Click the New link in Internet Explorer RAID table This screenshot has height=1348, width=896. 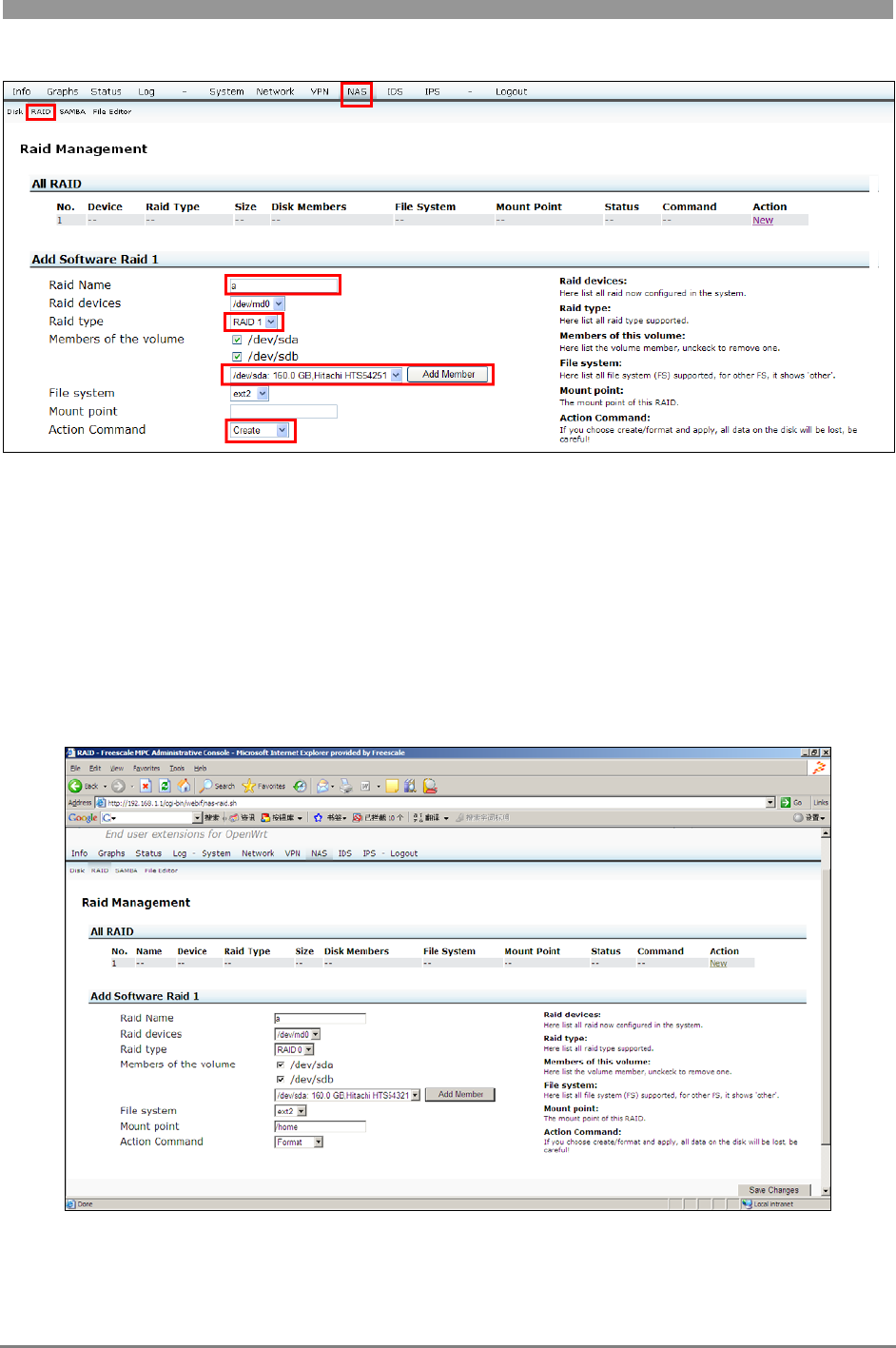click(x=718, y=964)
